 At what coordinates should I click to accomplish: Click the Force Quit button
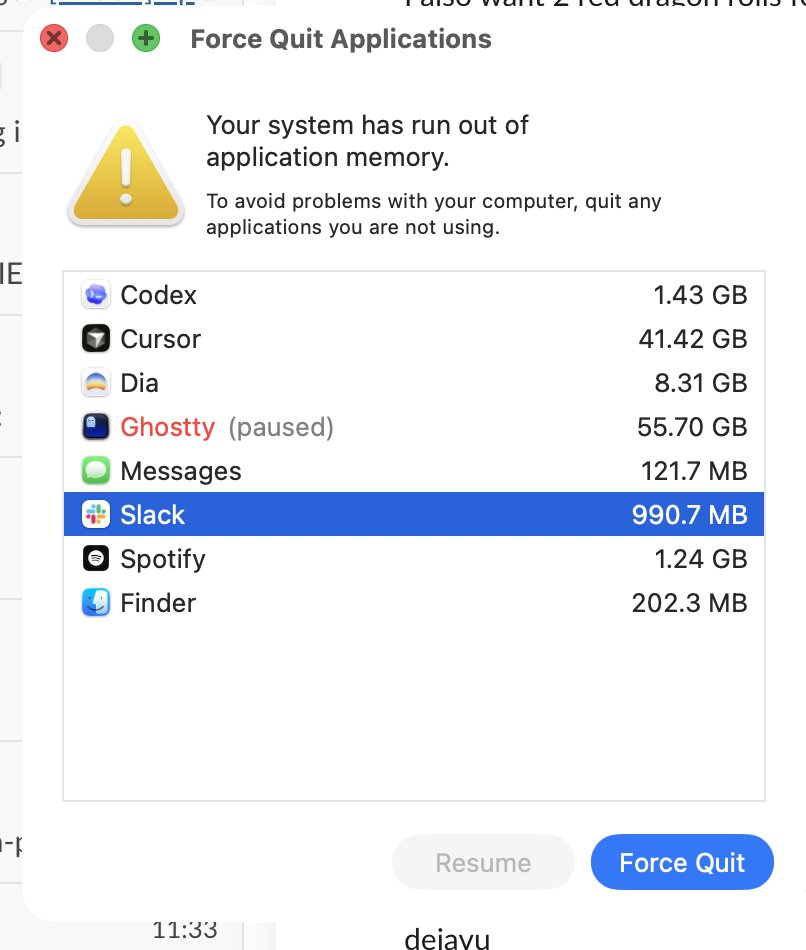tap(682, 862)
